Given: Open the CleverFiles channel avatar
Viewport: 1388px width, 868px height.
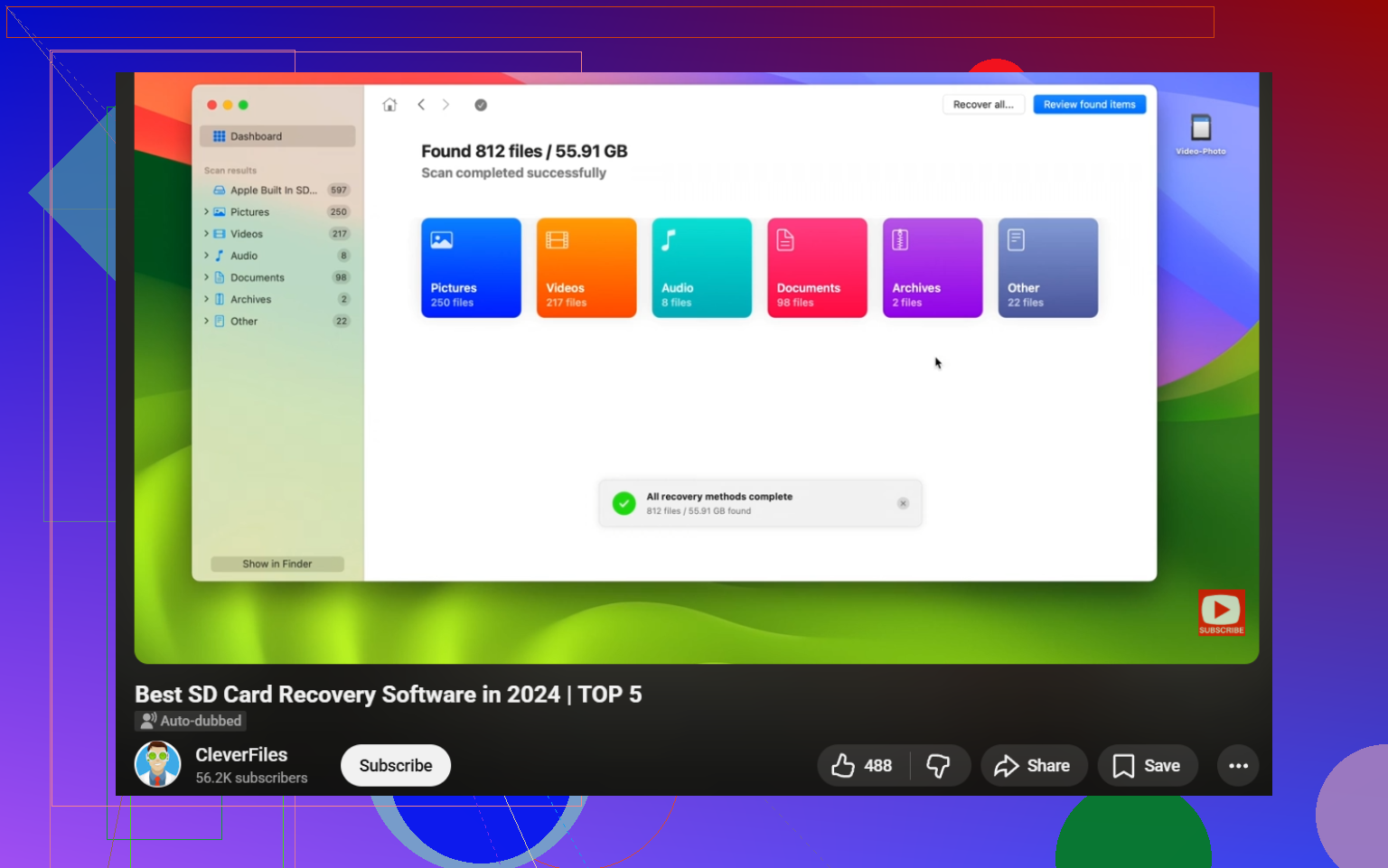Looking at the screenshot, I should [x=158, y=764].
